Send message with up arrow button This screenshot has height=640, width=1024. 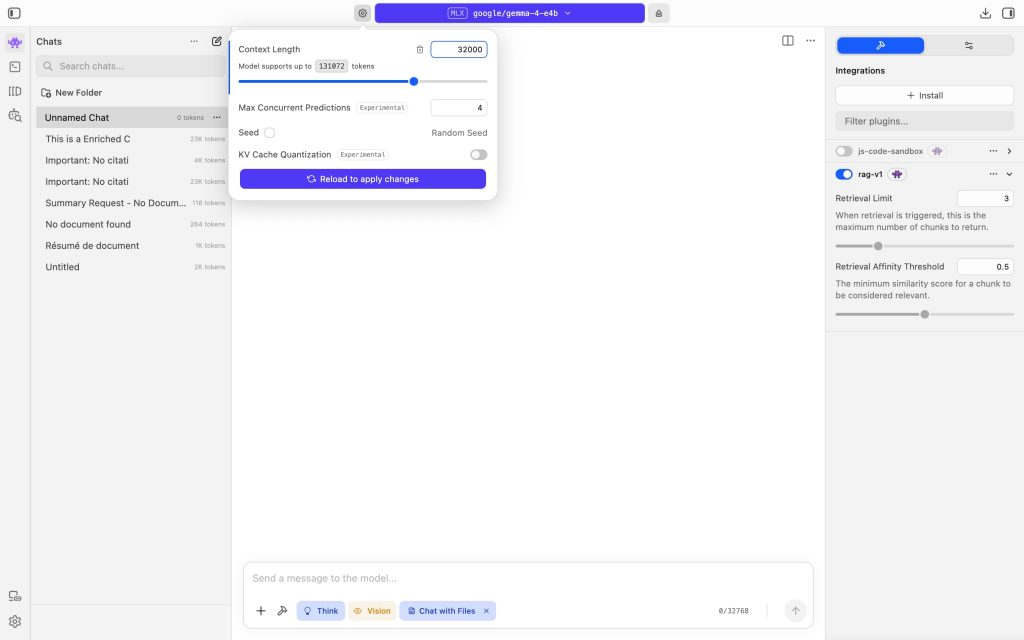point(795,611)
